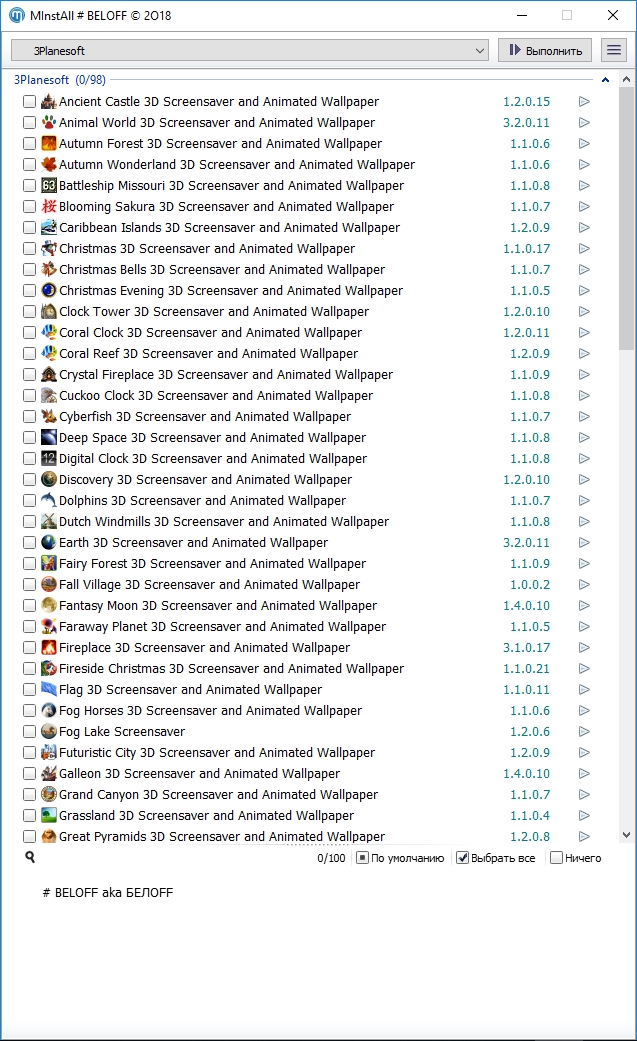Toggle the 'По умолчанию' checkbox
Screen dimensions: 637x1041
[x=362, y=858]
